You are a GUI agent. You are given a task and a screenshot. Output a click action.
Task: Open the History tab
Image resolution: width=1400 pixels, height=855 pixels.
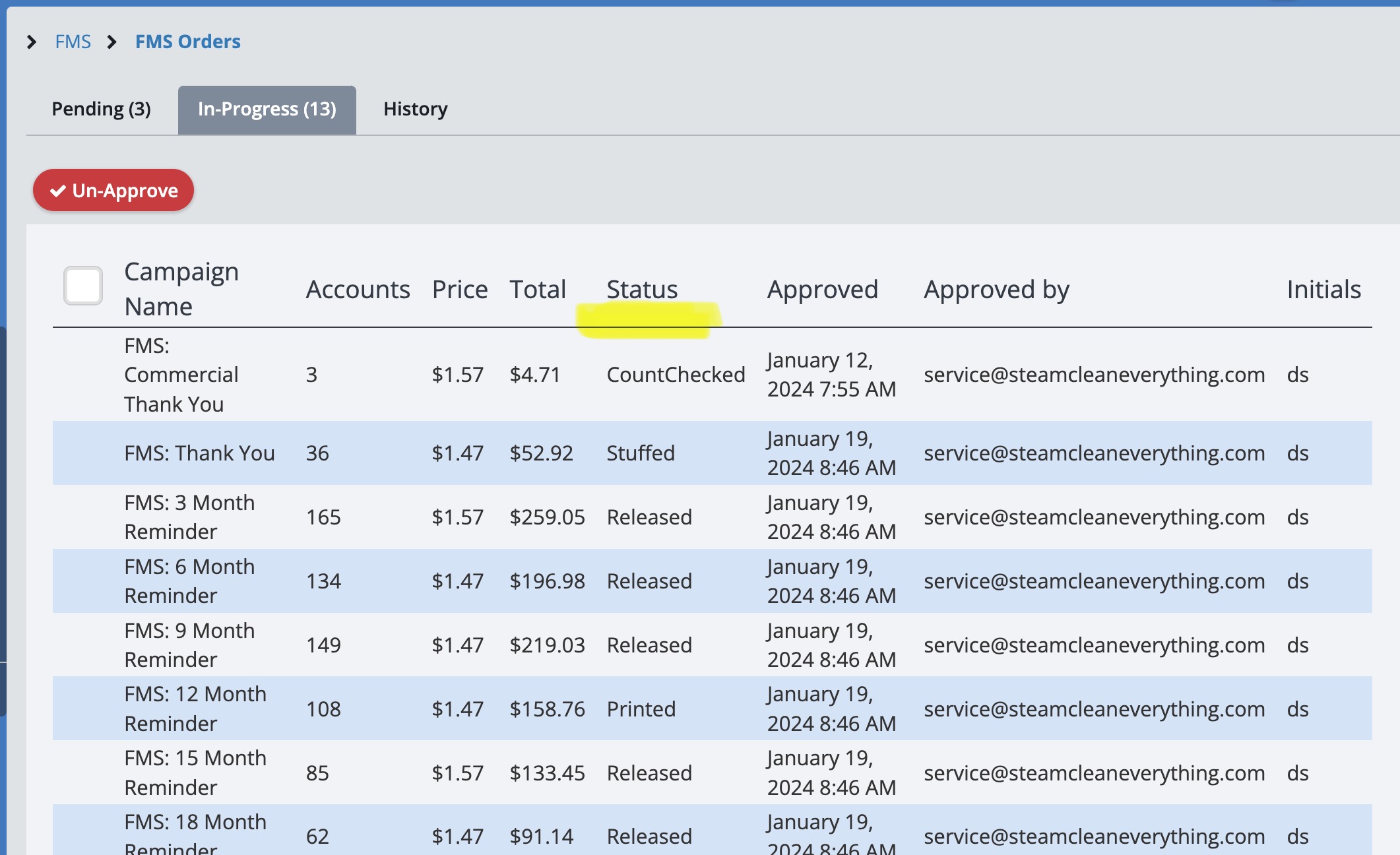[x=415, y=109]
